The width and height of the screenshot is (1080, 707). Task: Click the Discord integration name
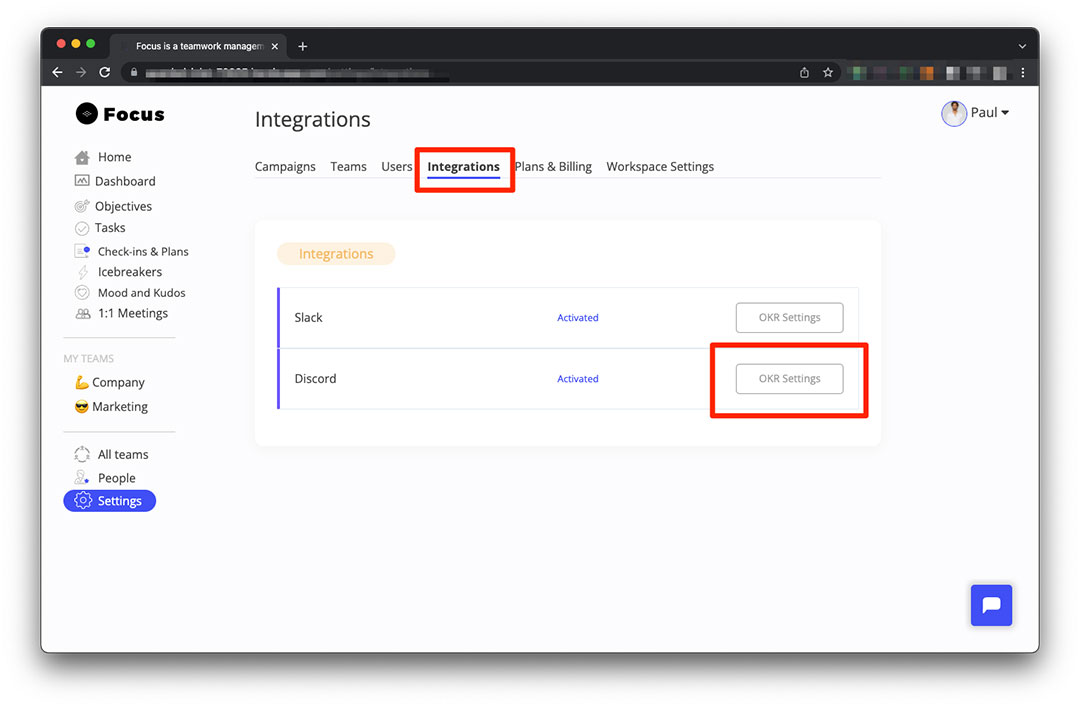point(315,379)
